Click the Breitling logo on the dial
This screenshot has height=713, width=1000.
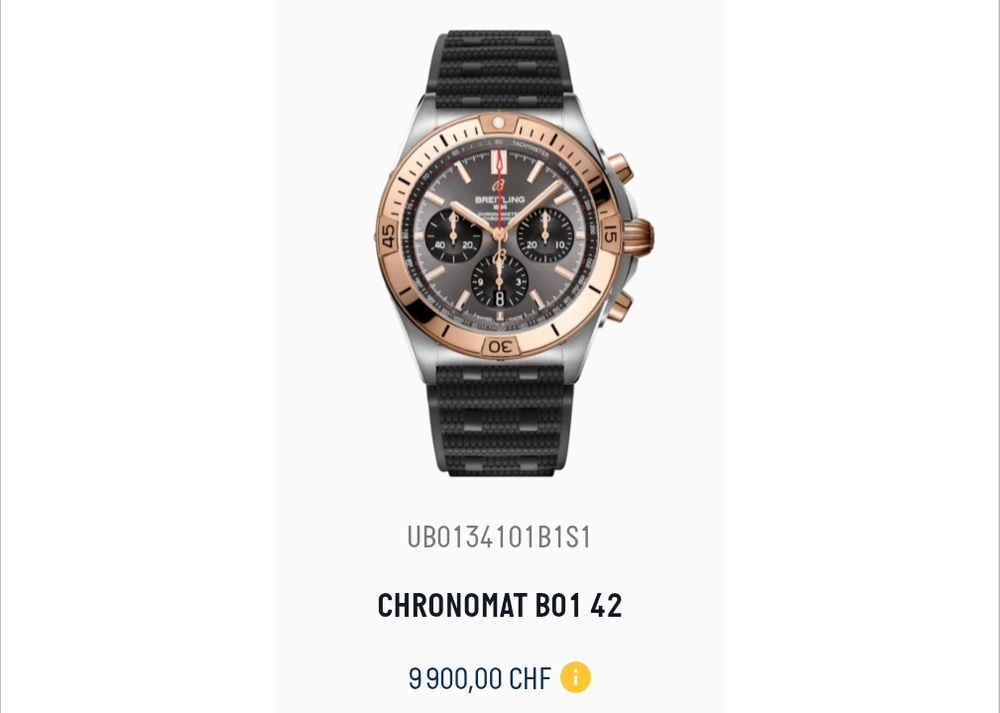click(499, 195)
